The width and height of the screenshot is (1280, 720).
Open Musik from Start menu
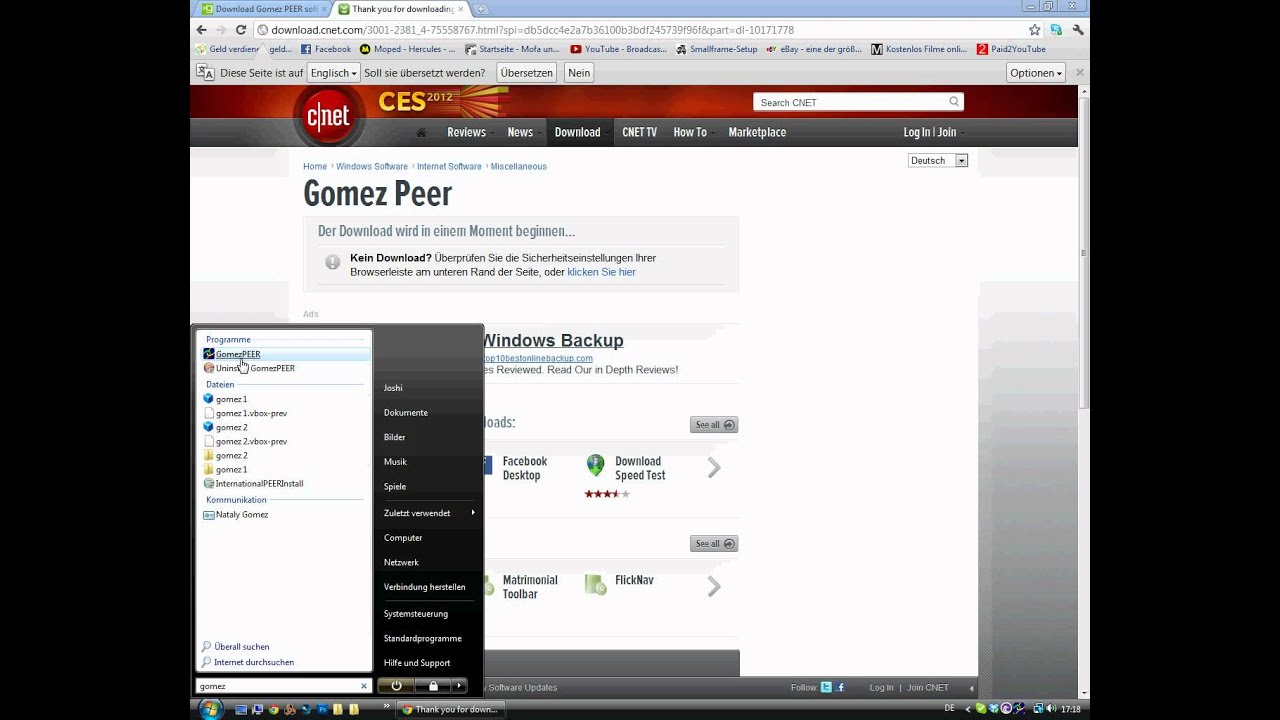click(x=395, y=462)
